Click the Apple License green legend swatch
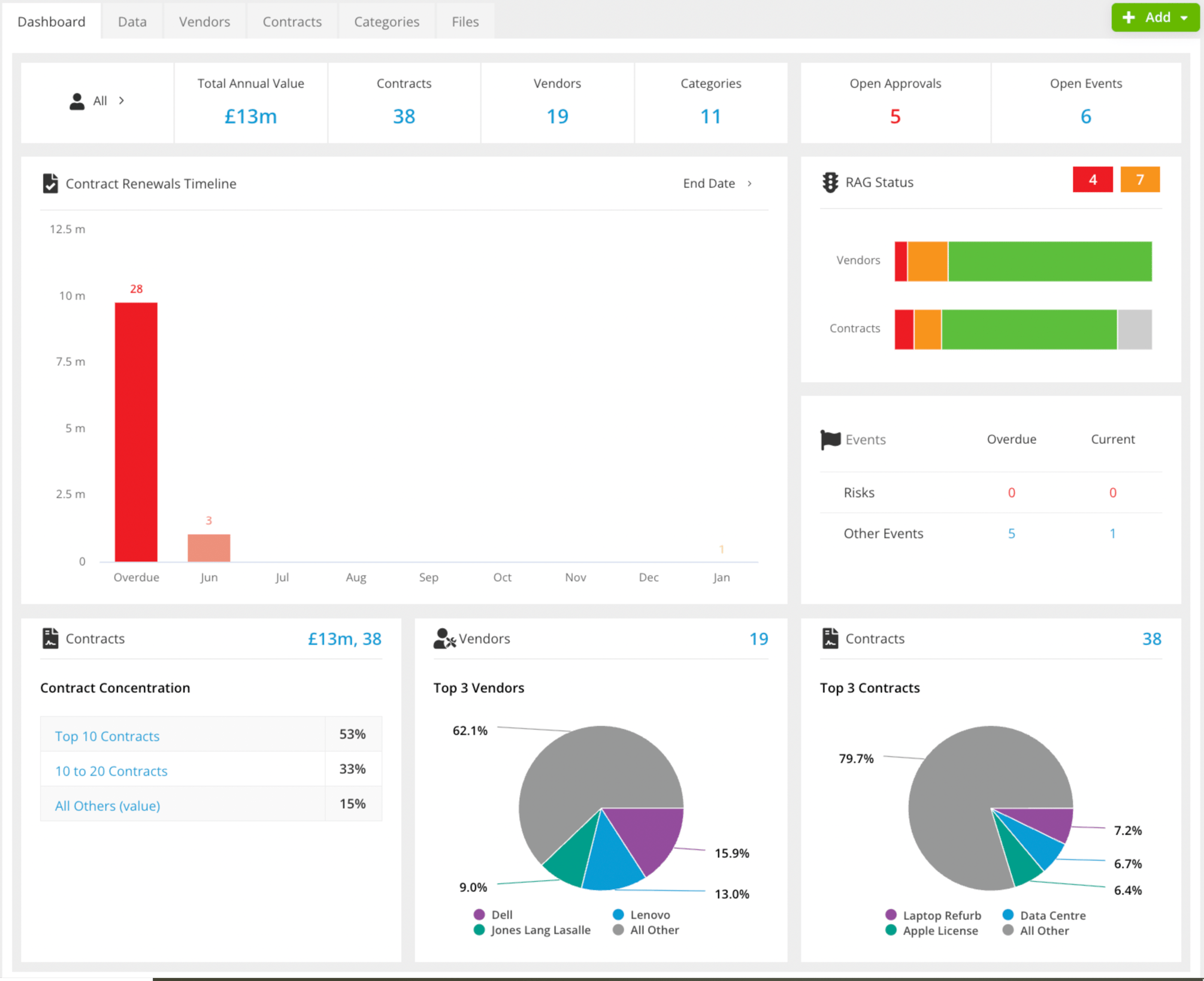 (891, 931)
